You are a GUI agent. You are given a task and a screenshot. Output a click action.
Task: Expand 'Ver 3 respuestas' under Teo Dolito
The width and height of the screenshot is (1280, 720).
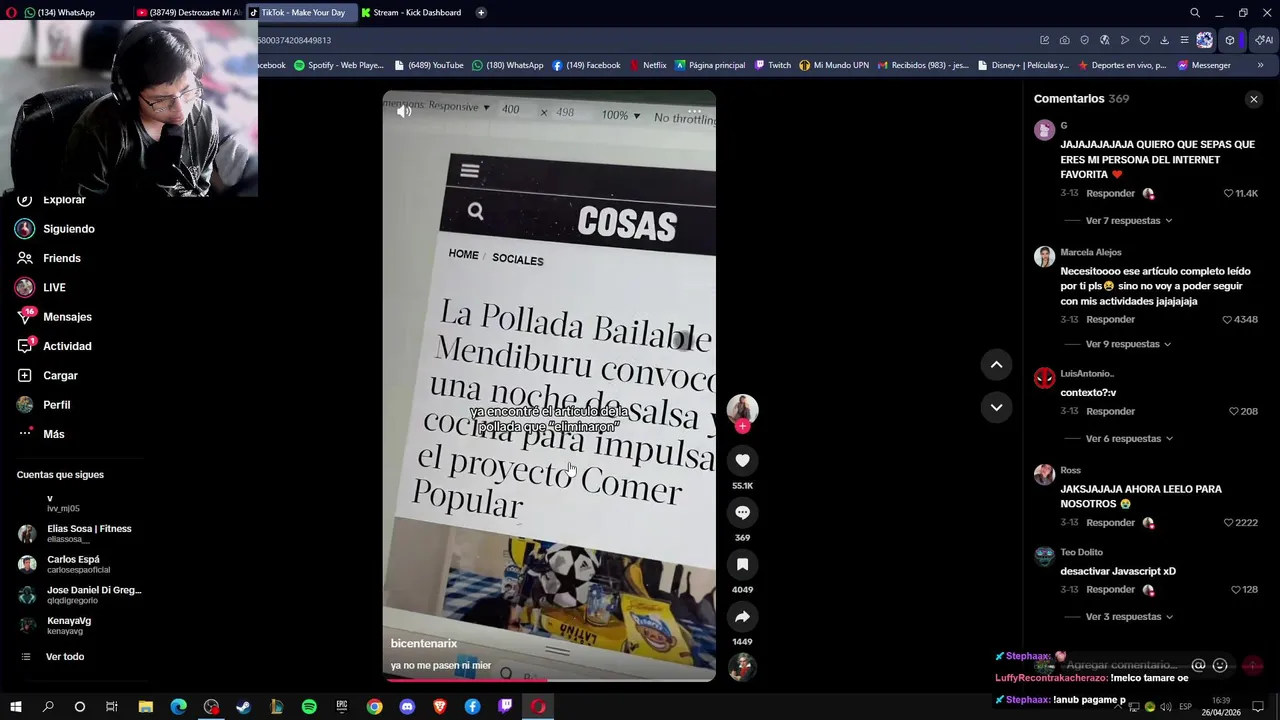tap(1128, 616)
